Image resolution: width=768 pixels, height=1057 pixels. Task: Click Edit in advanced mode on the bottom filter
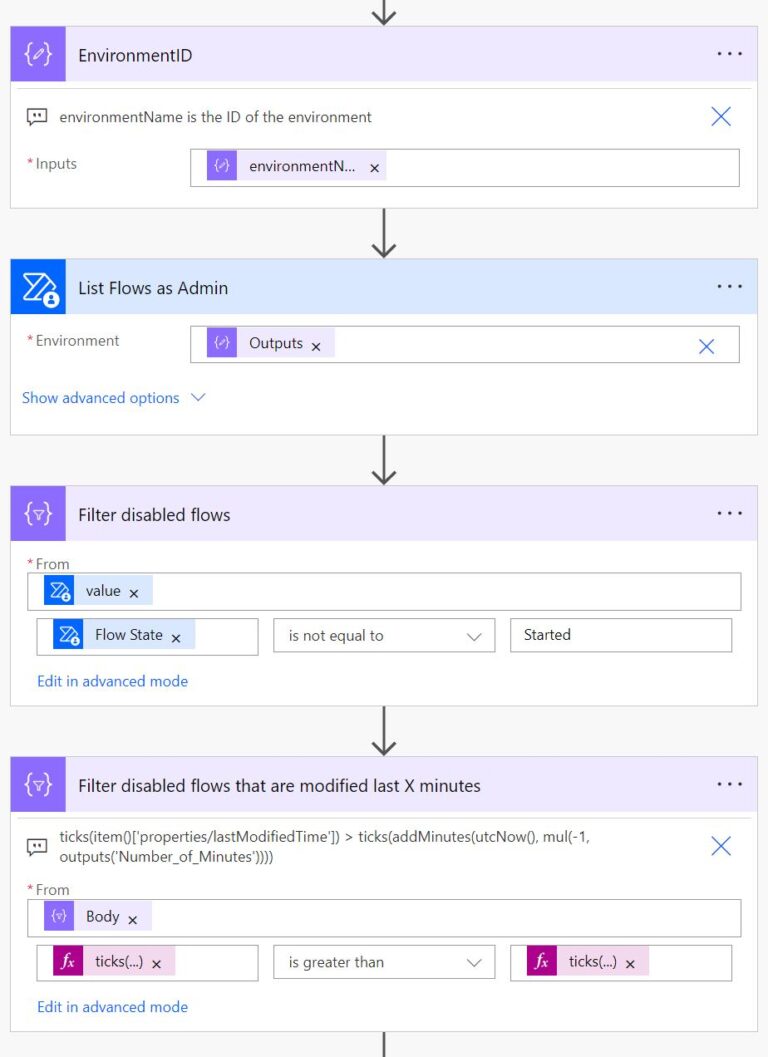[x=112, y=1007]
